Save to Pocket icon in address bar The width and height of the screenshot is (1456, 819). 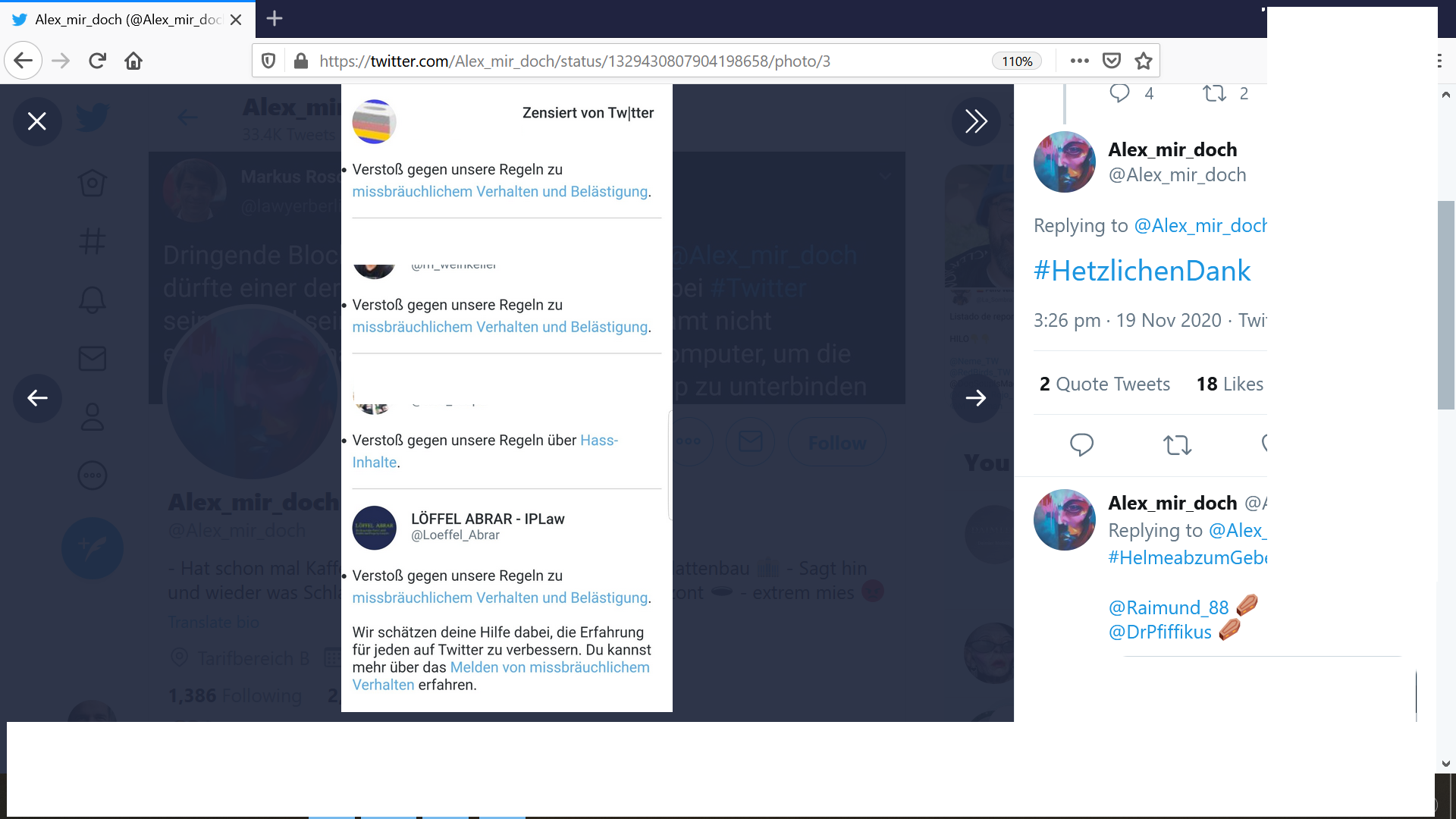(1112, 61)
